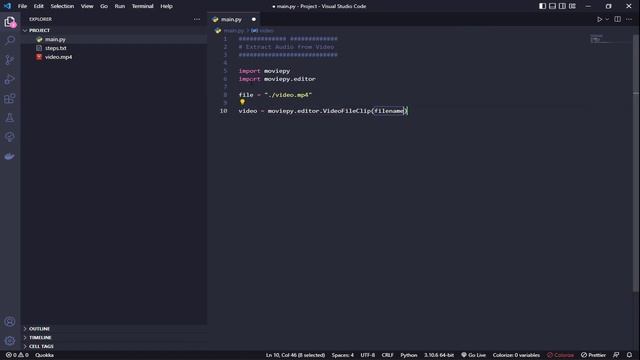640x360 pixels.
Task: Open the GitHub/remote circular icon in activity bar
Action: click(x=10, y=137)
